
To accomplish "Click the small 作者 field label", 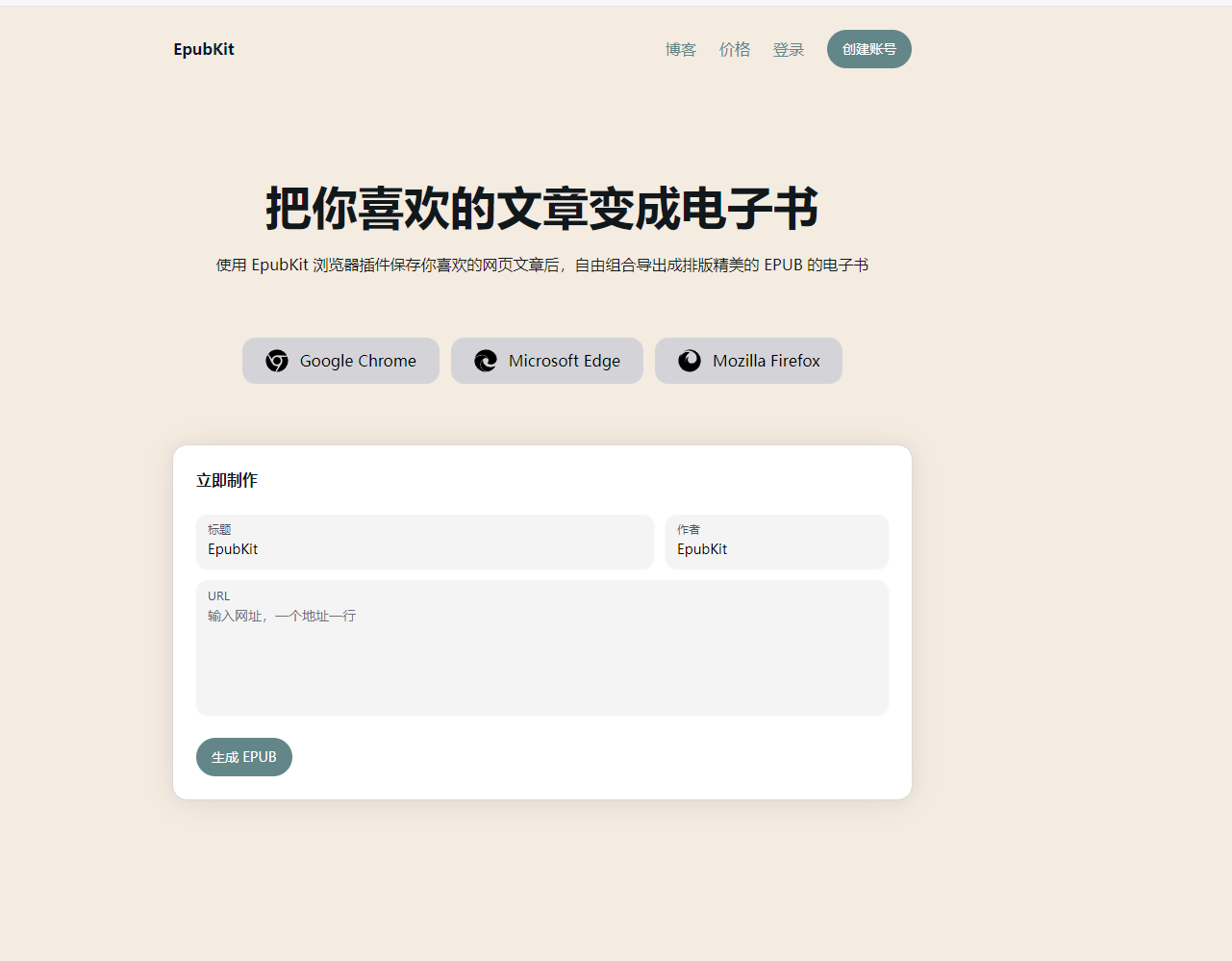I will 689,529.
